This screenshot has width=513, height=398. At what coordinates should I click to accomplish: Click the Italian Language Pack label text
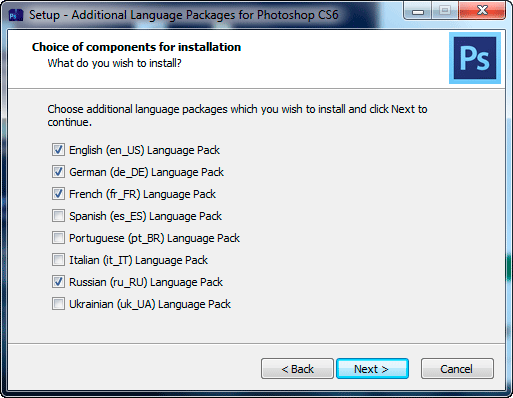pyautogui.click(x=138, y=260)
